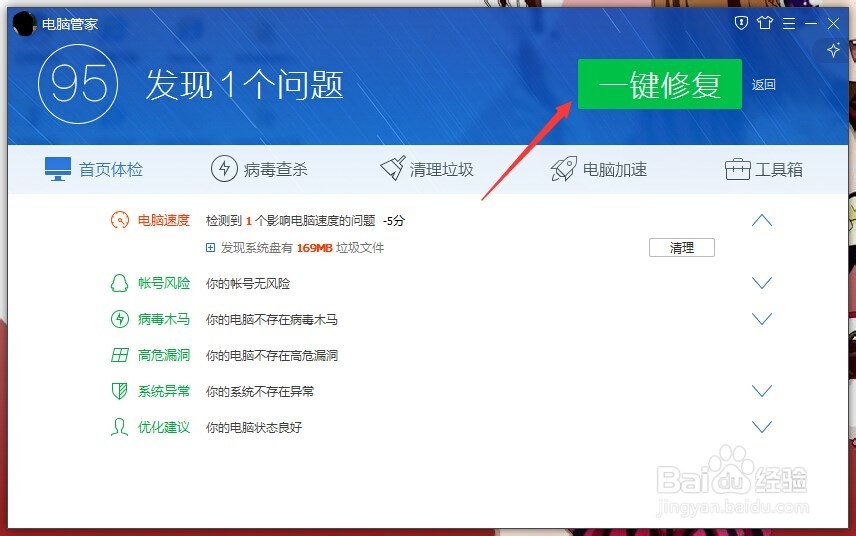Image resolution: width=856 pixels, height=536 pixels.
Task: Click the toolbox icon for 工具箱
Action: (738, 169)
